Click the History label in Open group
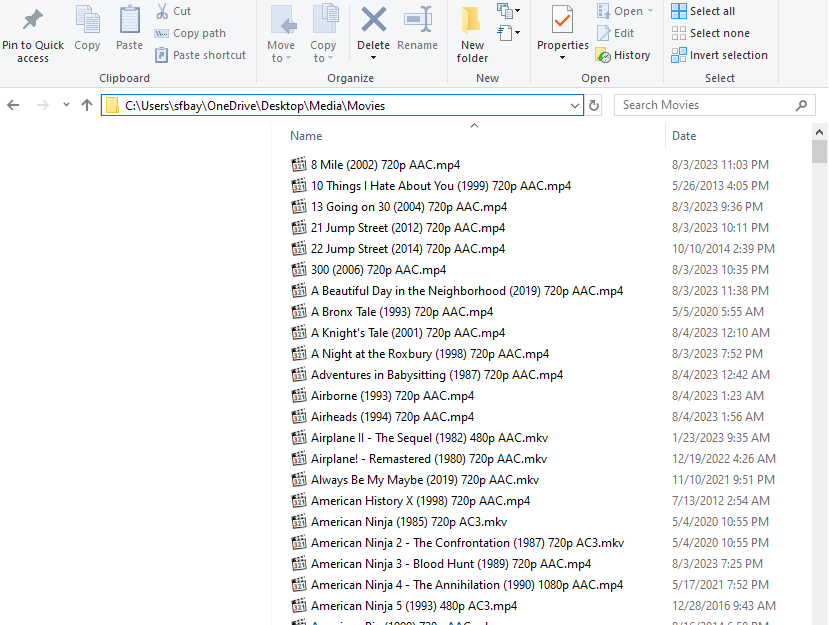The width and height of the screenshot is (829, 625). click(632, 55)
